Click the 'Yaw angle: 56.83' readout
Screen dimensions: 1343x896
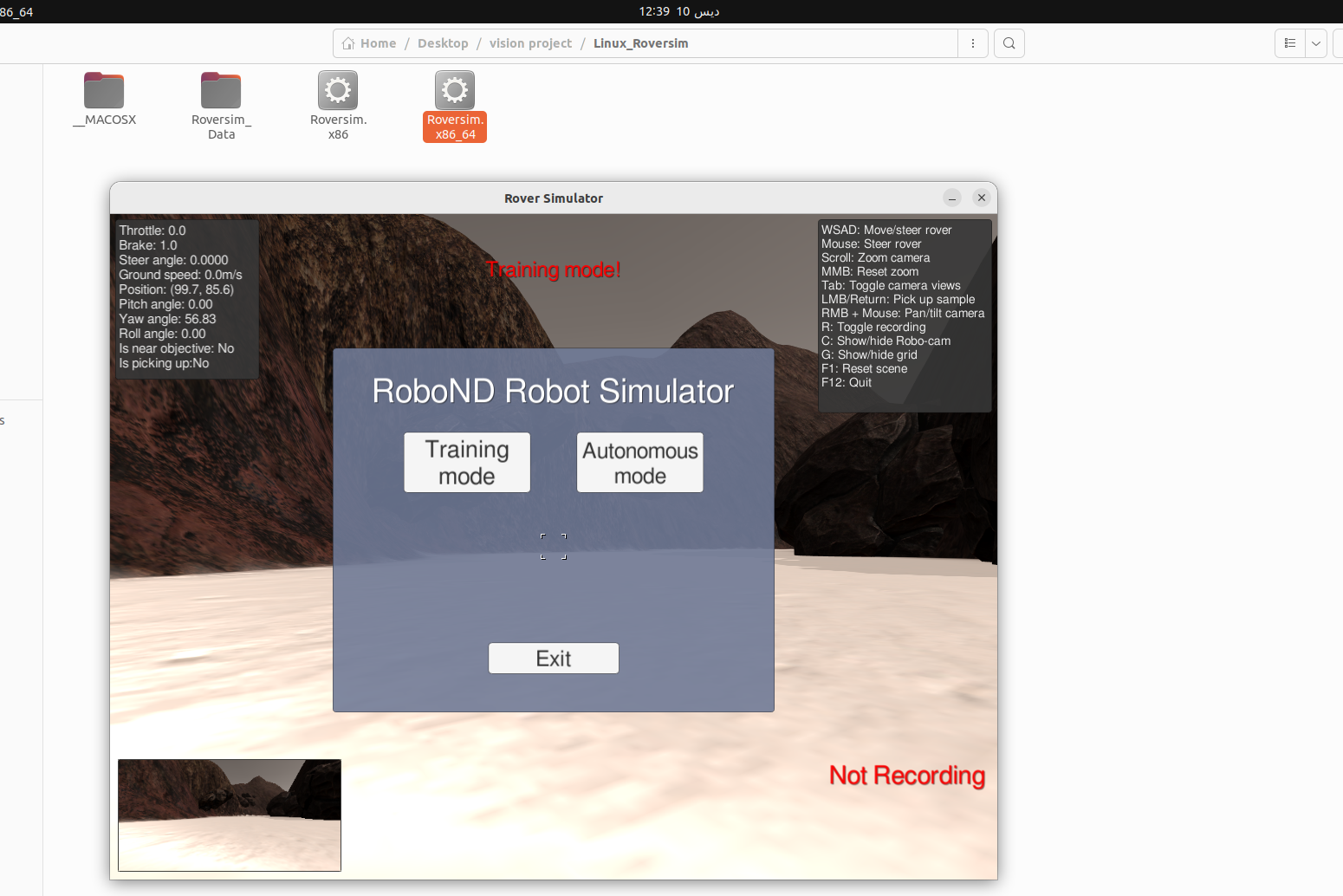167,319
